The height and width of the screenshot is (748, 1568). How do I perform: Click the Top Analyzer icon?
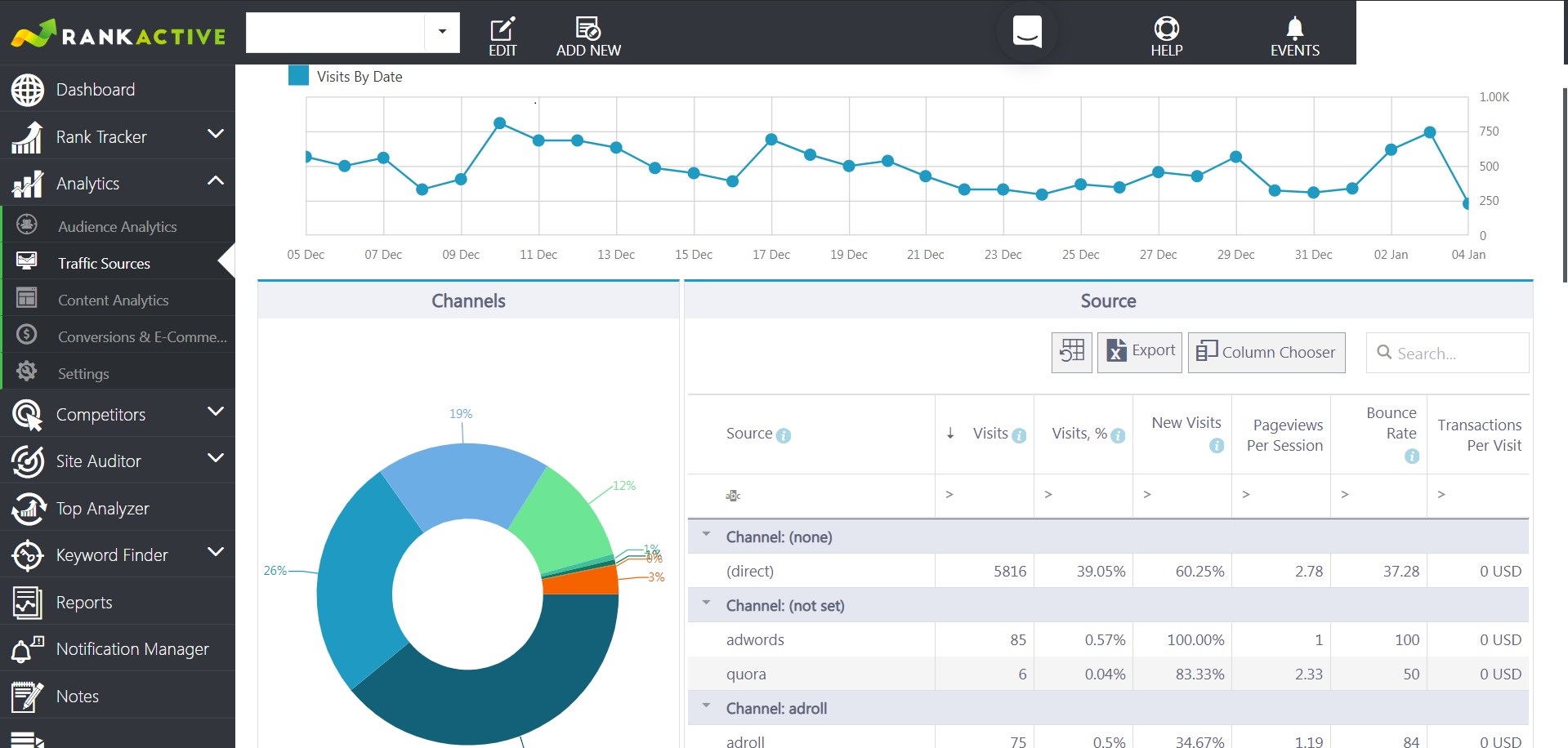point(27,509)
